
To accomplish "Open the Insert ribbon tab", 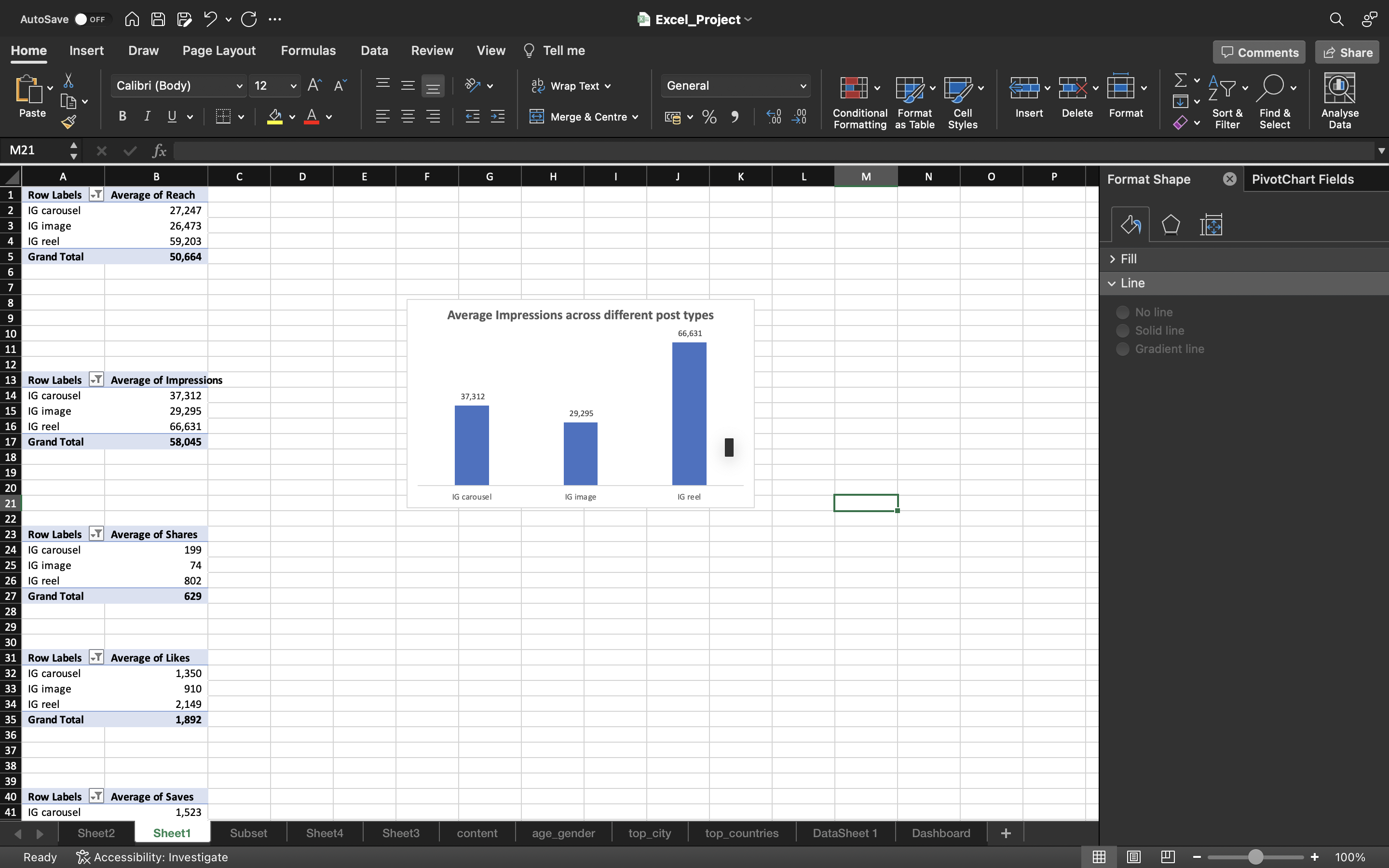I will coord(87,51).
